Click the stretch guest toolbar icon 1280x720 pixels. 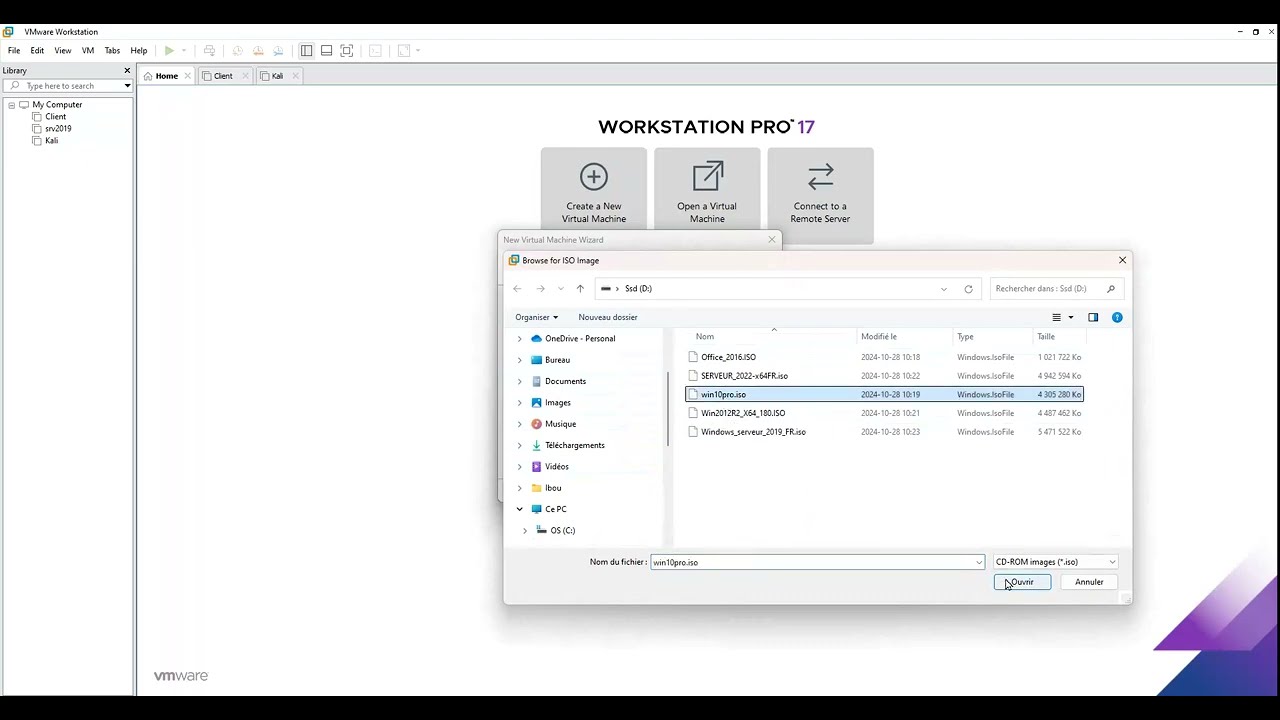click(x=404, y=50)
